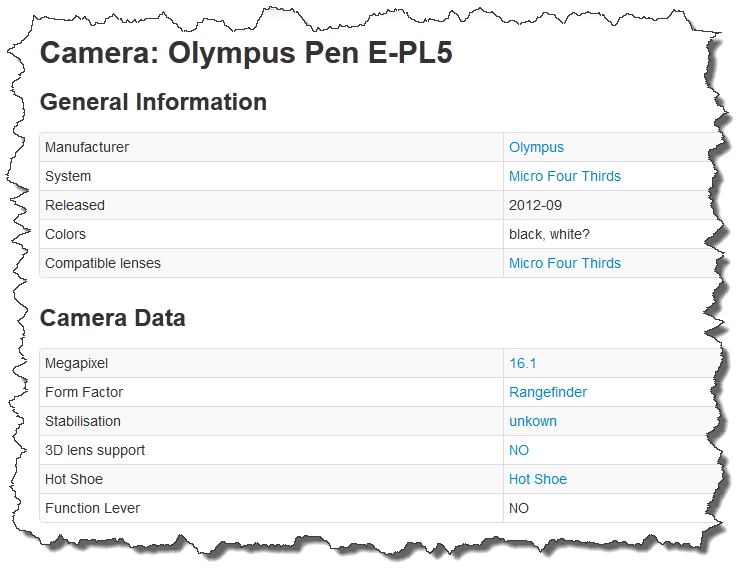Click the Function Lever NO value

pyautogui.click(x=519, y=508)
